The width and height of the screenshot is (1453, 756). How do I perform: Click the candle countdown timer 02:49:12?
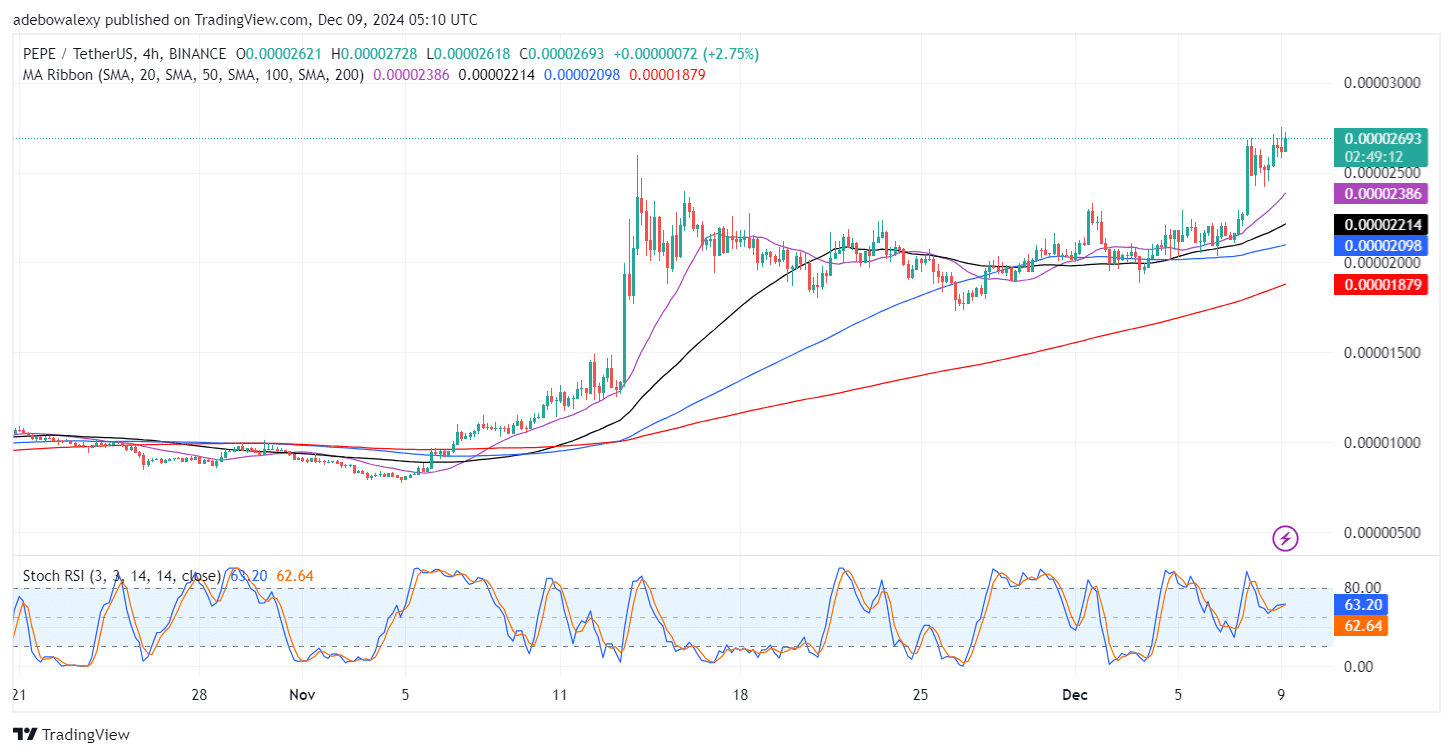tap(1373, 157)
